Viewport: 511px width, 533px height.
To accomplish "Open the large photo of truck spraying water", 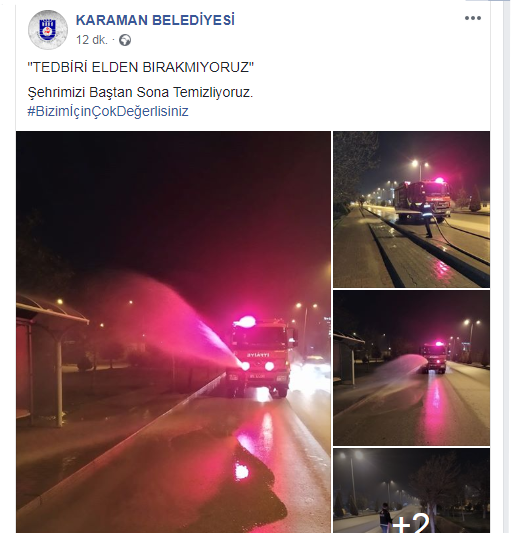I will point(173,332).
